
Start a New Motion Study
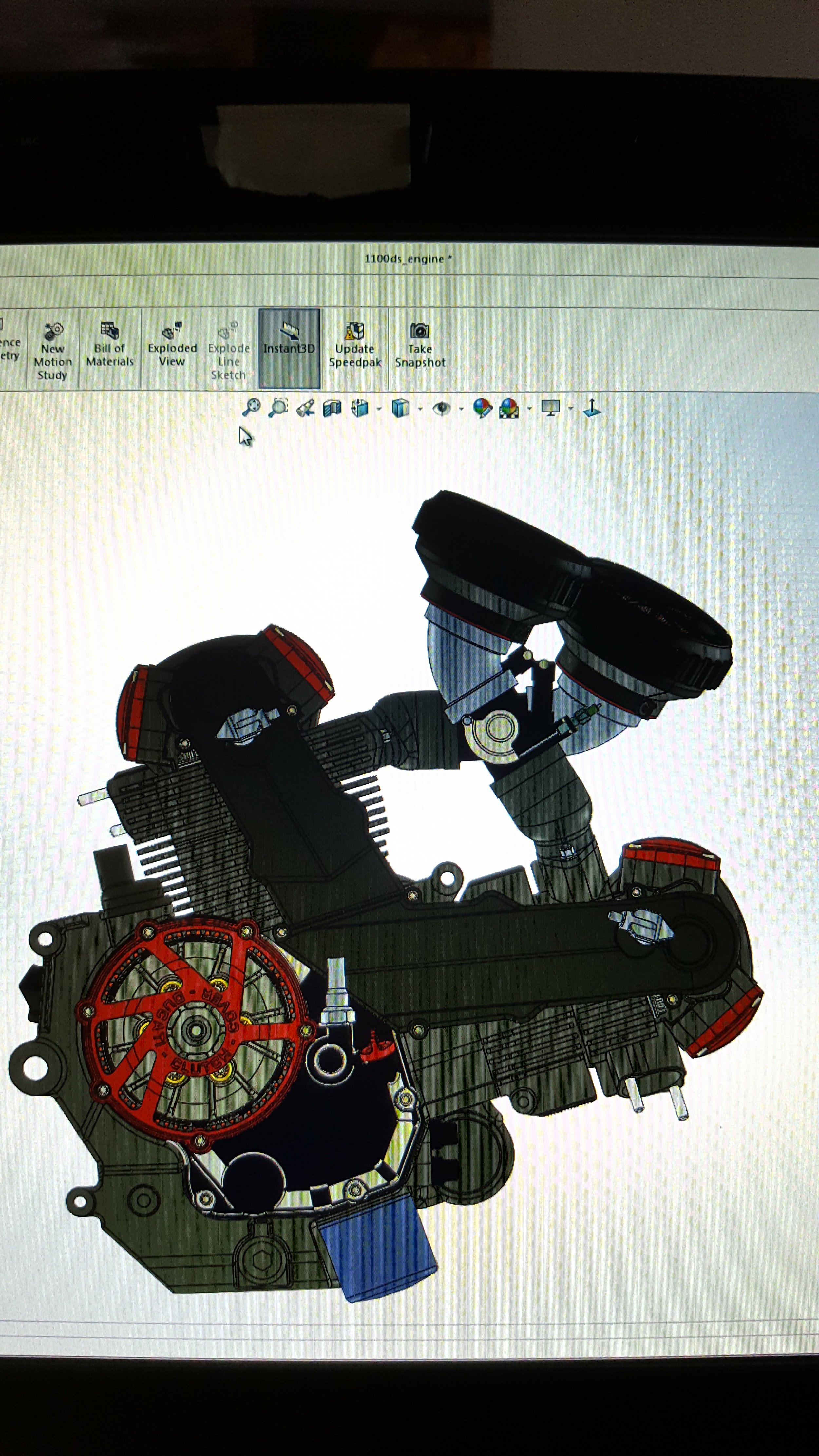[52, 351]
